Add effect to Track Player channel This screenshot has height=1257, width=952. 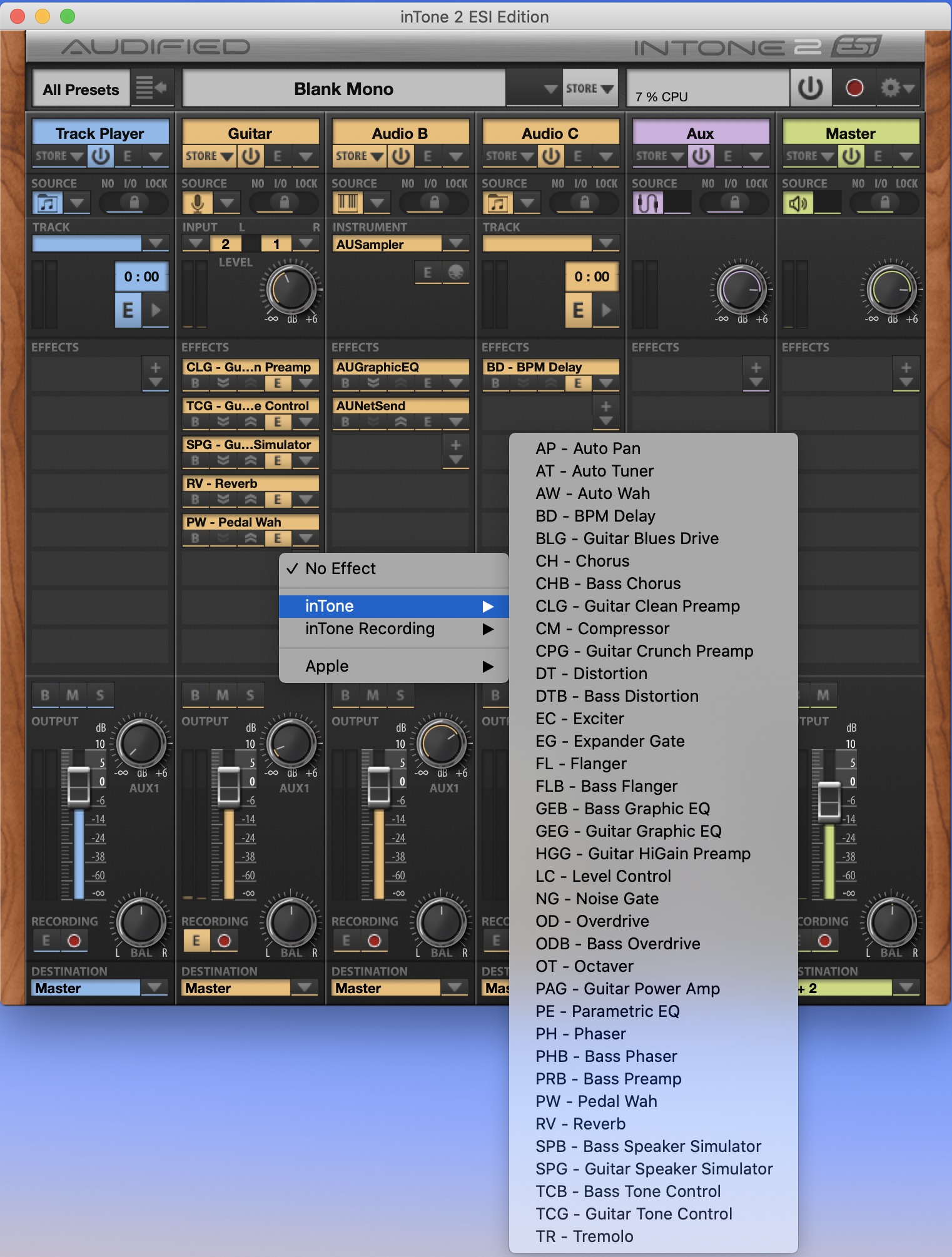pyautogui.click(x=156, y=373)
